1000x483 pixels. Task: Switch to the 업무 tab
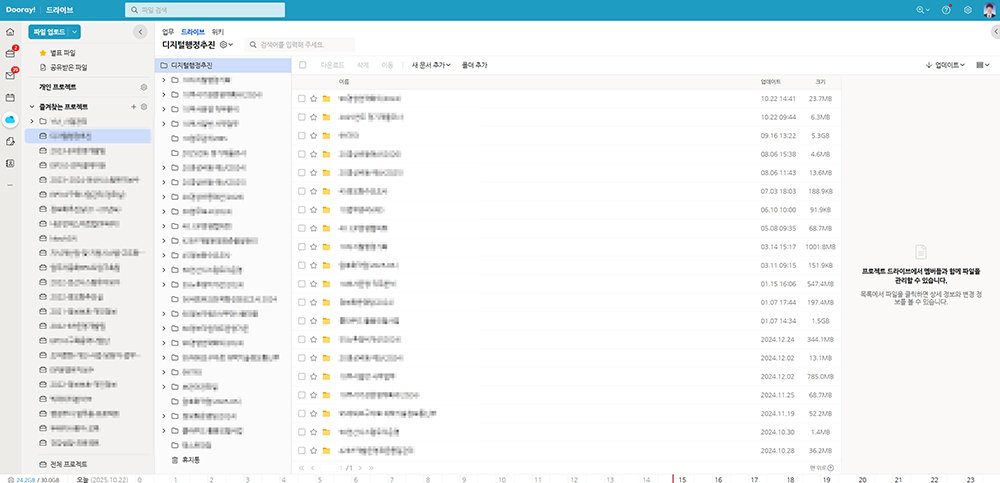tap(167, 32)
